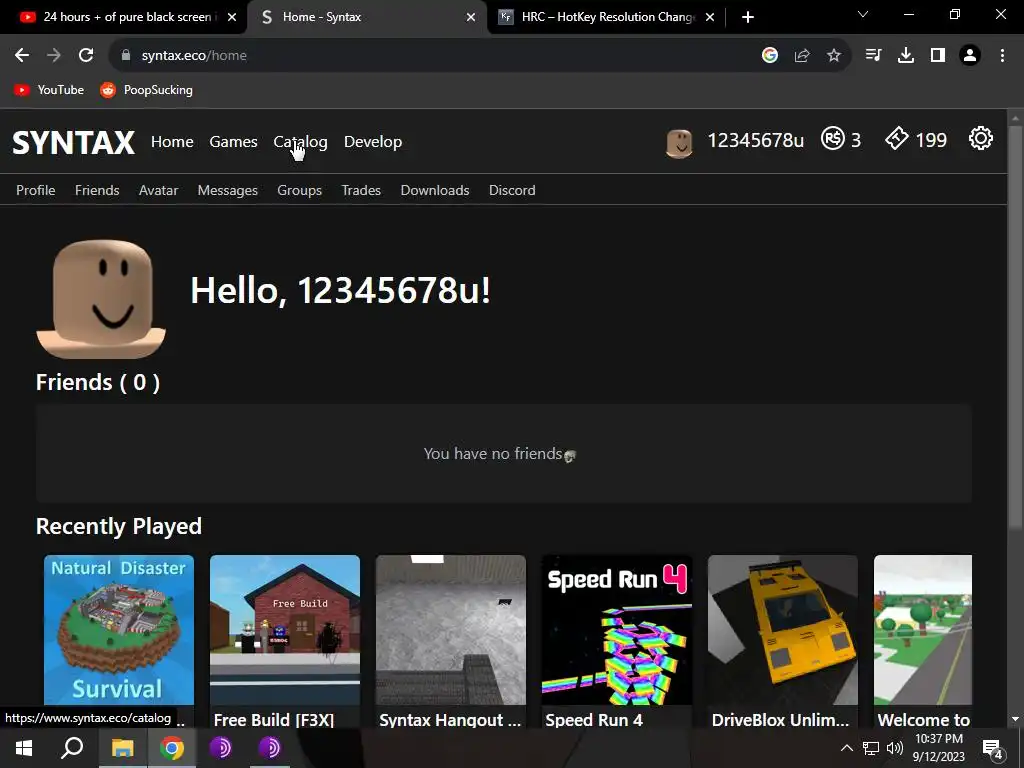Open Natural Disaster Survival game thumbnail
The image size is (1024, 768).
119,630
